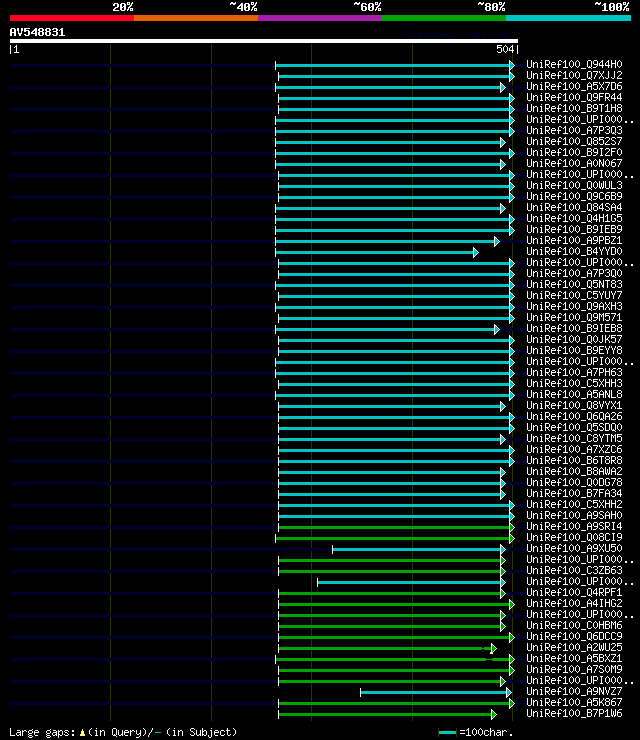Select the UniRef100_B9IEB9 label

pyautogui.click(x=574, y=229)
